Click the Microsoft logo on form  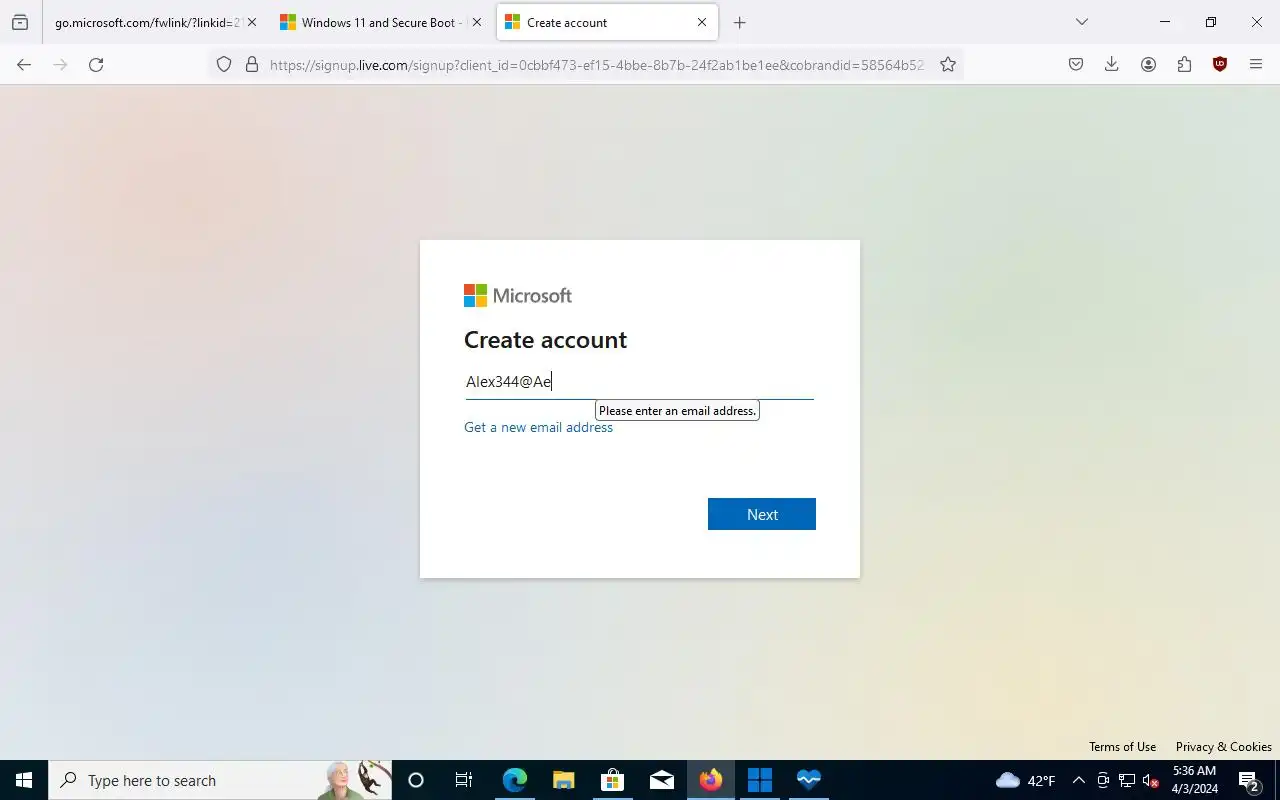coord(518,296)
